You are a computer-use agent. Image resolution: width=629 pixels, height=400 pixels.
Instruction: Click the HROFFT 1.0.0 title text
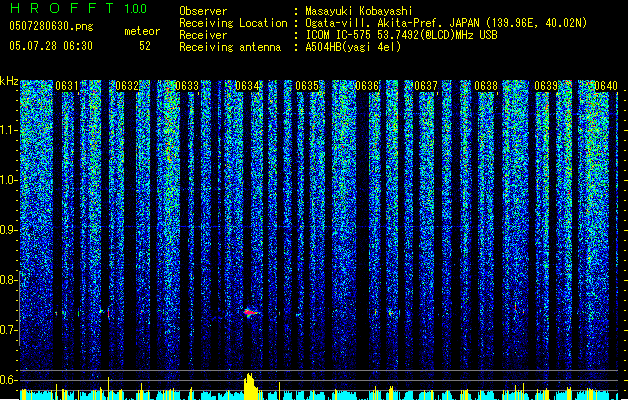coord(79,8)
